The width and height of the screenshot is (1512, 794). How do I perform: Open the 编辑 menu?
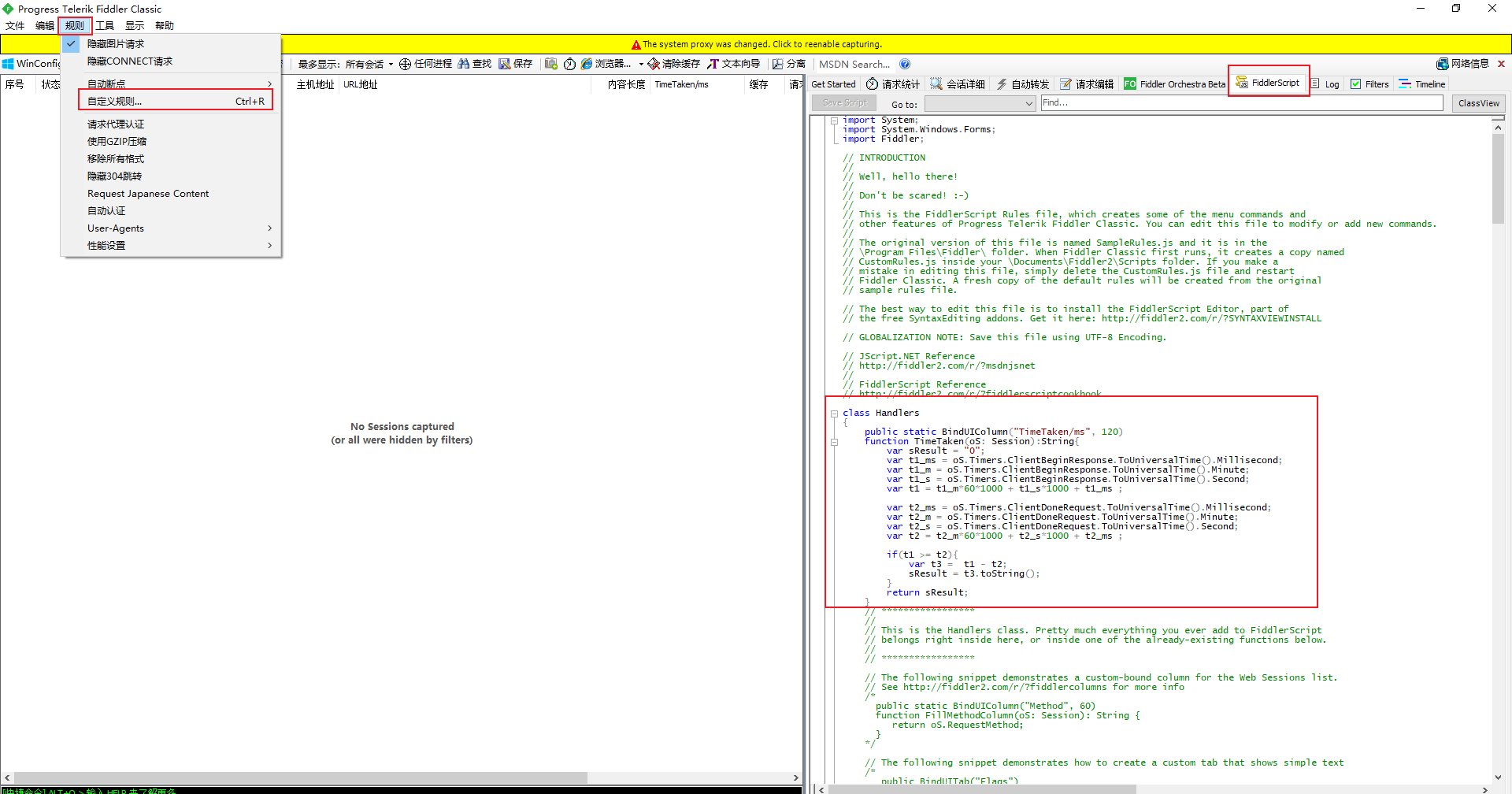45,26
